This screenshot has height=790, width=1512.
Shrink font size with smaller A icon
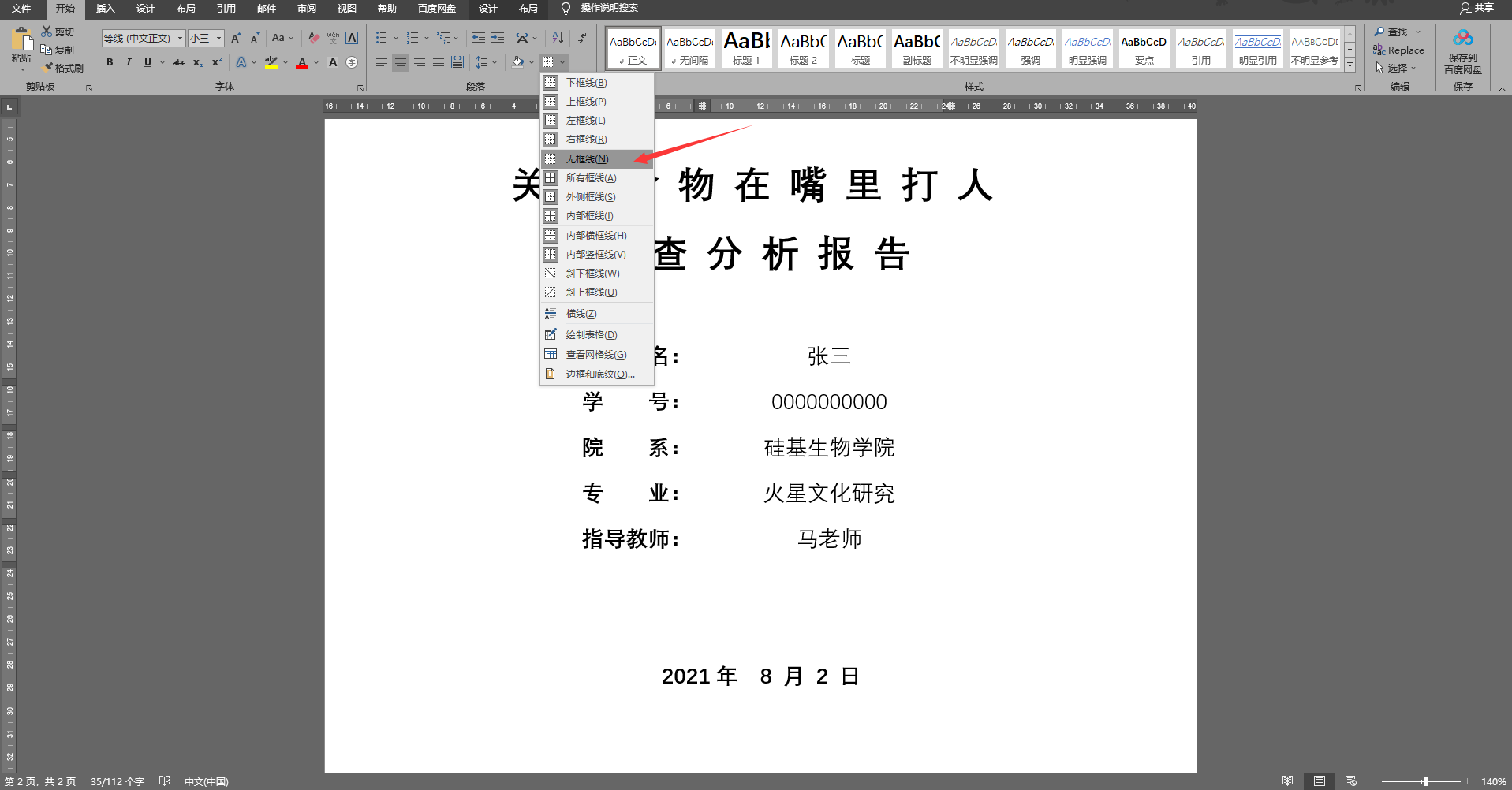point(255,38)
